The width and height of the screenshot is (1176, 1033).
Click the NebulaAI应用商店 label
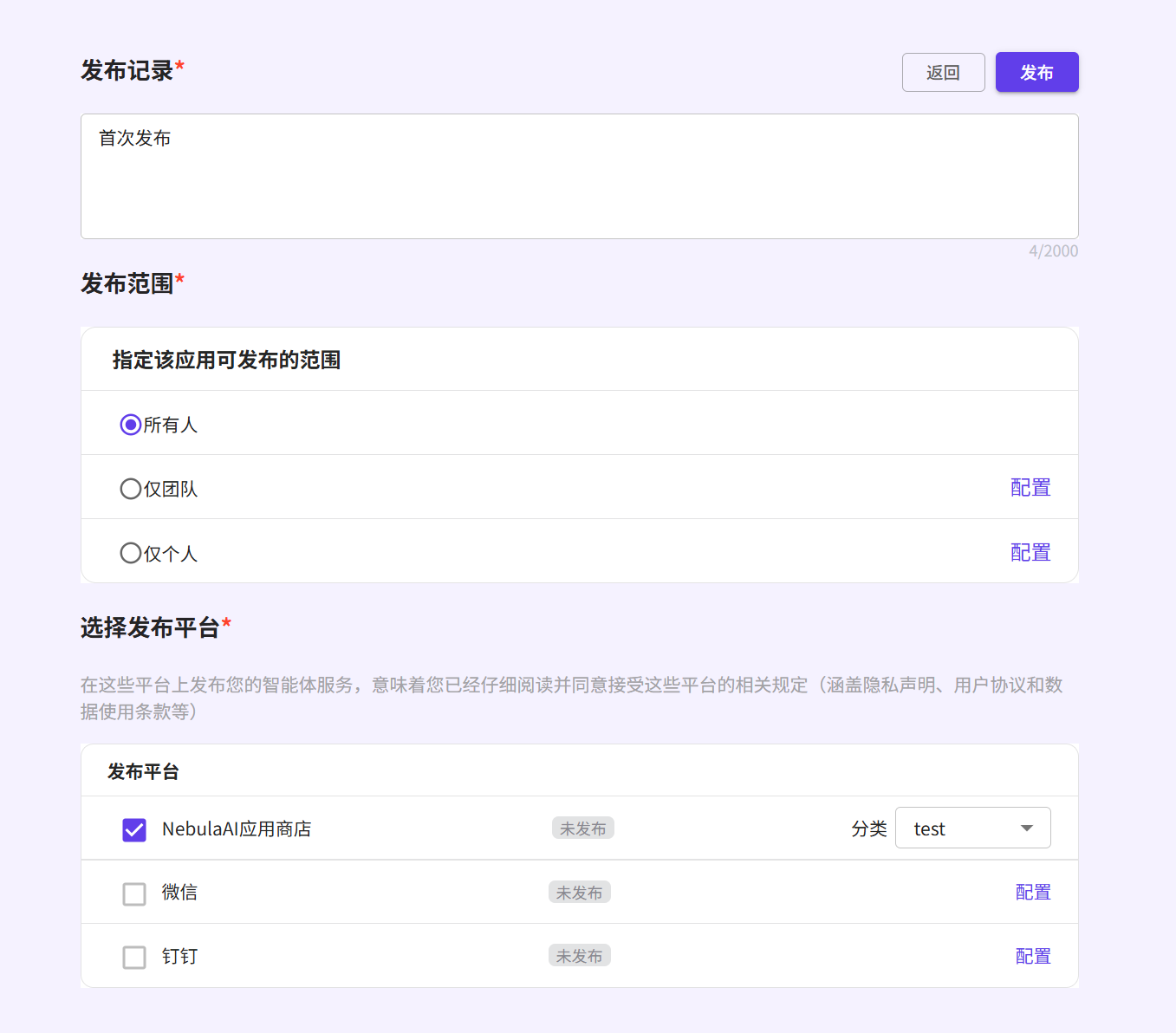[x=237, y=829]
